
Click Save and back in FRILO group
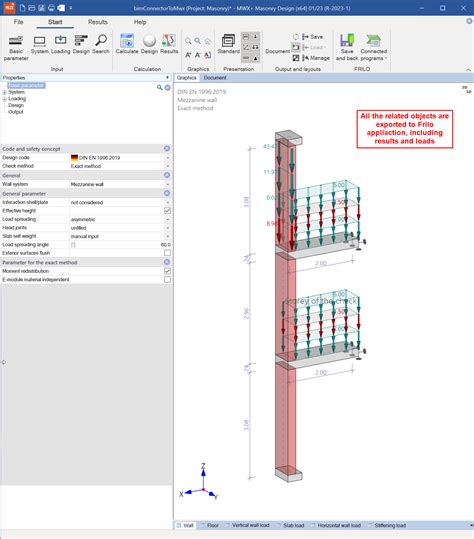347,47
